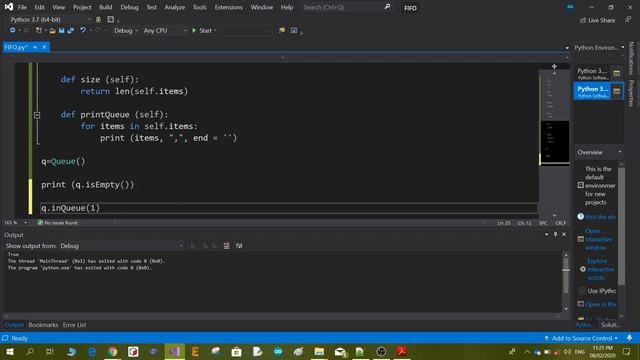Open the Extensions menu

tap(229, 7)
